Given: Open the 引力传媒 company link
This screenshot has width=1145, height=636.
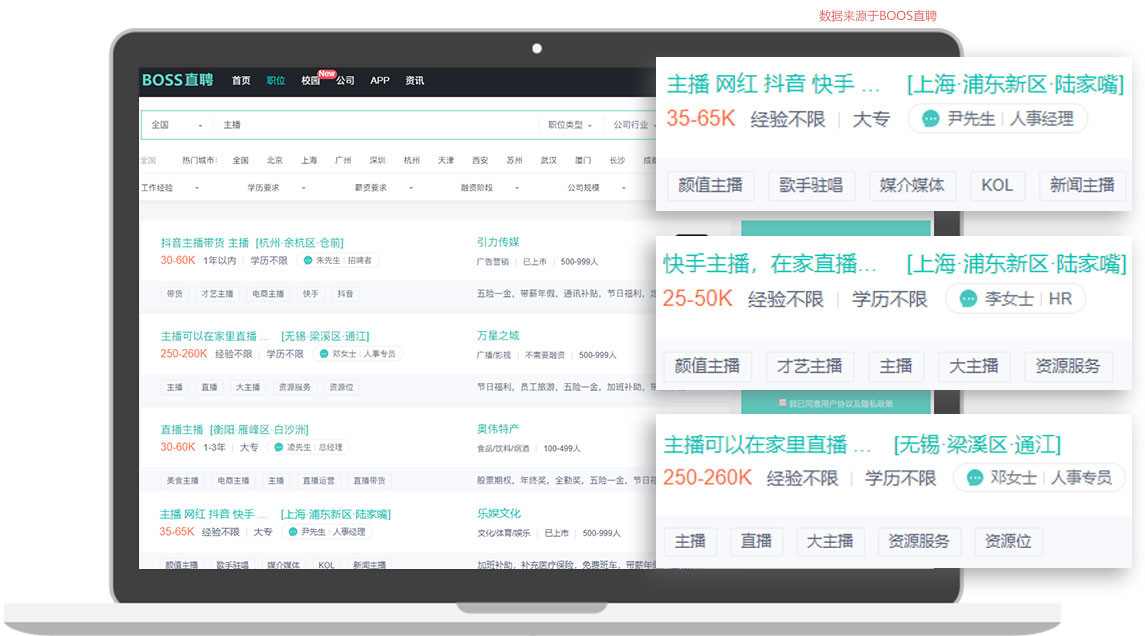Looking at the screenshot, I should click(497, 242).
